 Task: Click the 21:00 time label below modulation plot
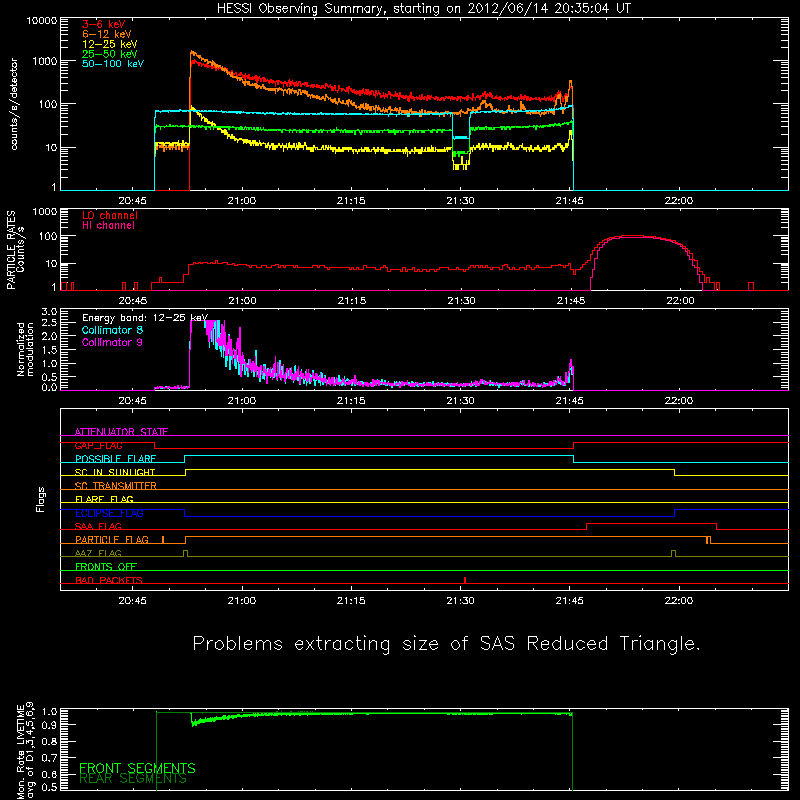(x=242, y=401)
